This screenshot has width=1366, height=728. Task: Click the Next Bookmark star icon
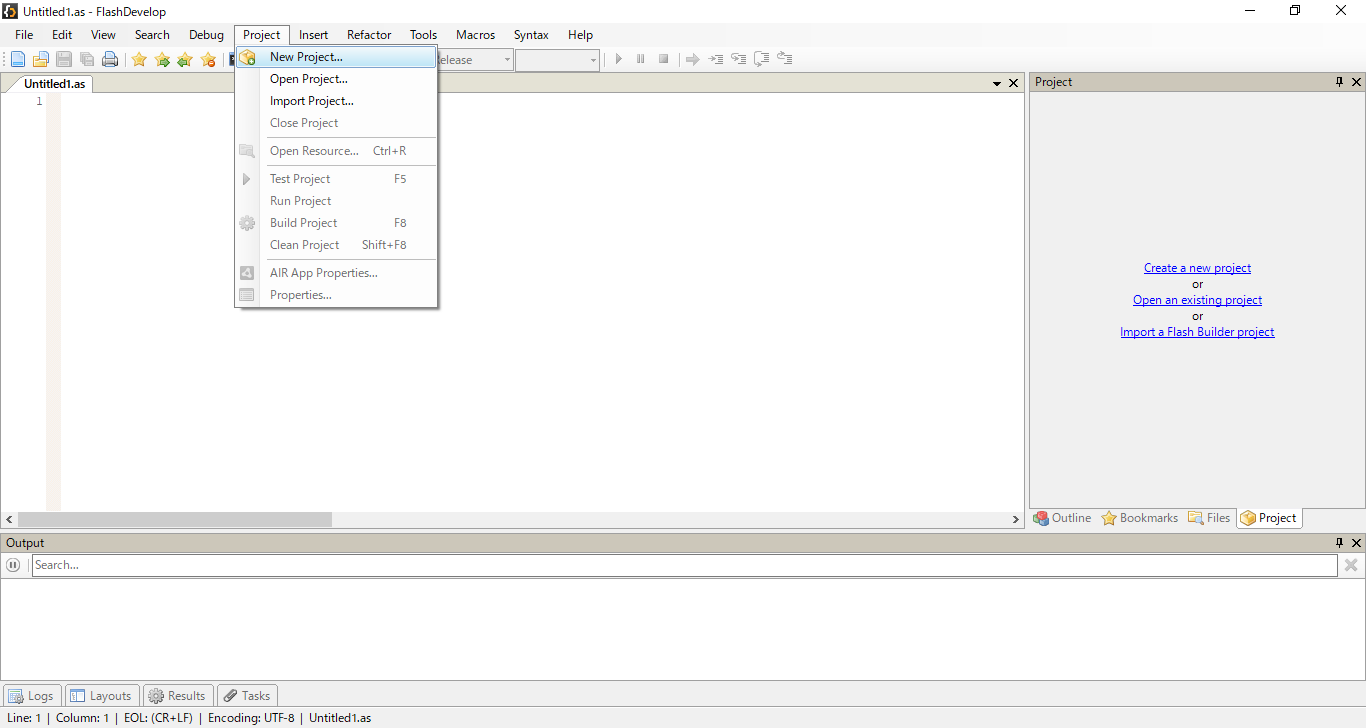(x=162, y=59)
